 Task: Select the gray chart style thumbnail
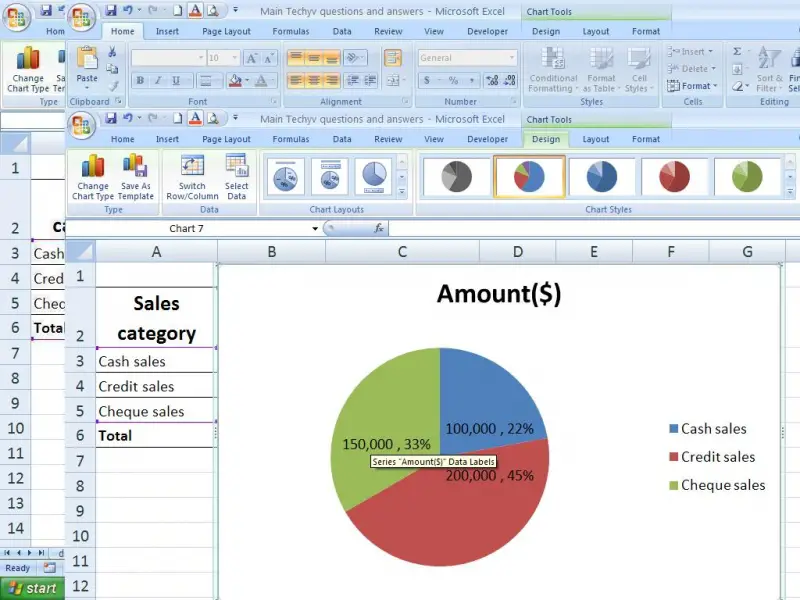(457, 177)
